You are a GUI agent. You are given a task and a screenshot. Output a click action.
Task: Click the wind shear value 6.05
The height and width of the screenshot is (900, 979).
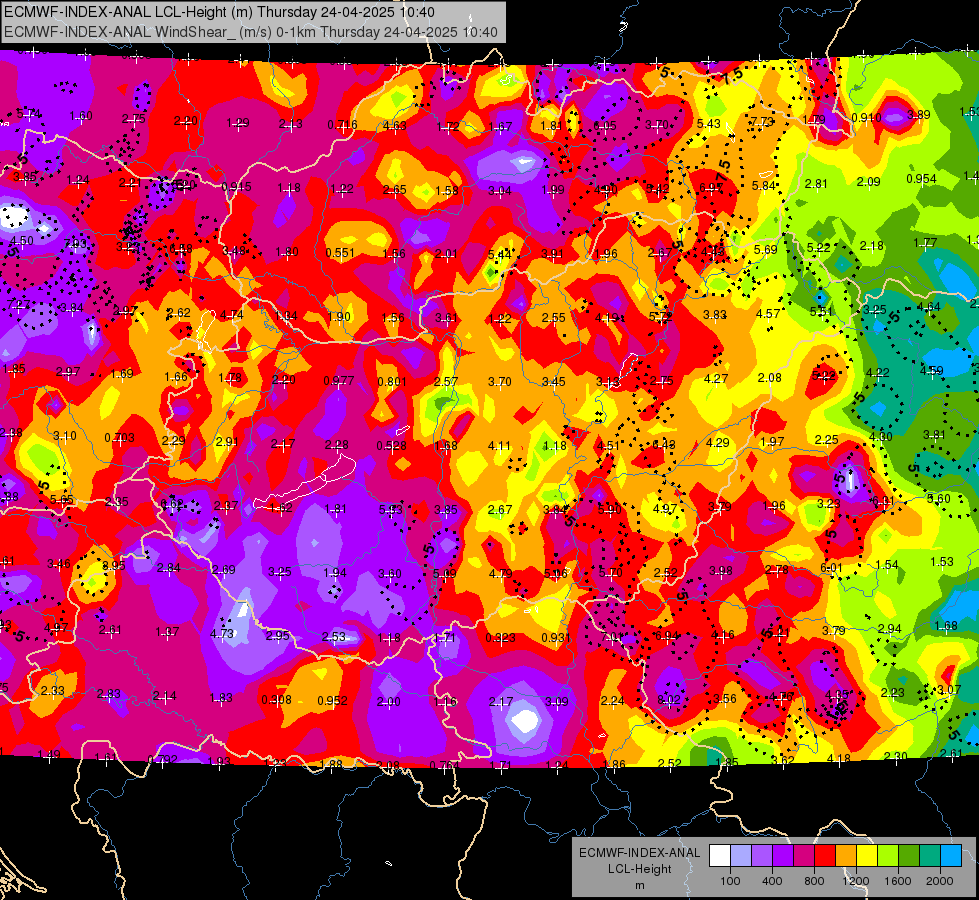[x=605, y=126]
